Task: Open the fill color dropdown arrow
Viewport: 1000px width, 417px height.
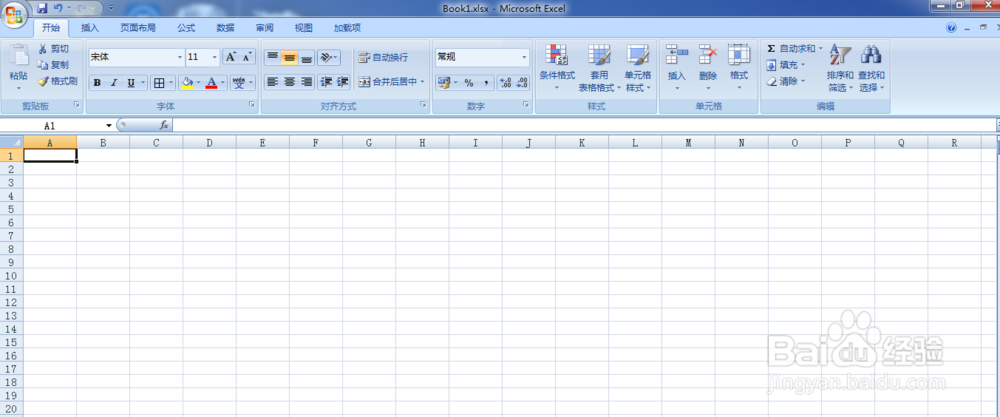Action: coord(198,82)
